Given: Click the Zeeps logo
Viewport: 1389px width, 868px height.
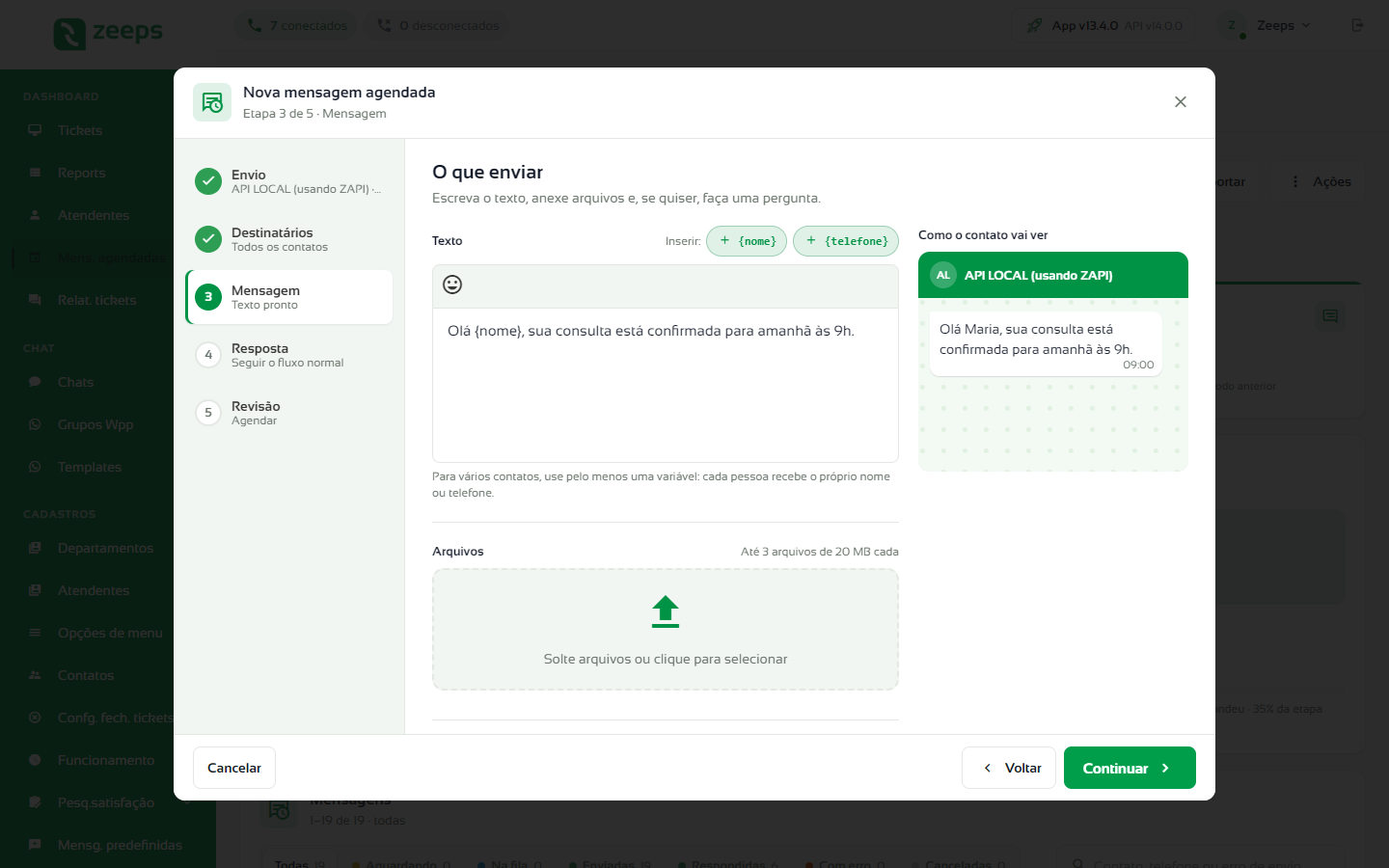Looking at the screenshot, I should click(x=107, y=33).
